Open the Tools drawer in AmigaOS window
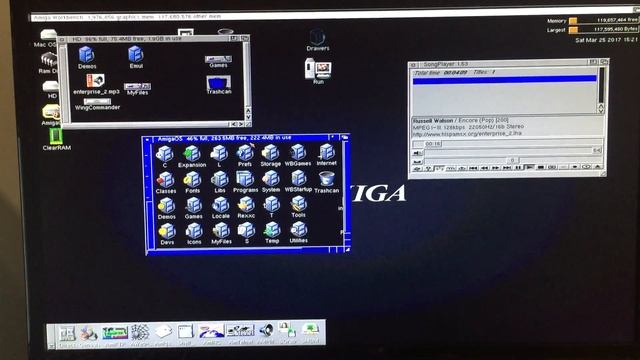The width and height of the screenshot is (640, 360). click(298, 207)
